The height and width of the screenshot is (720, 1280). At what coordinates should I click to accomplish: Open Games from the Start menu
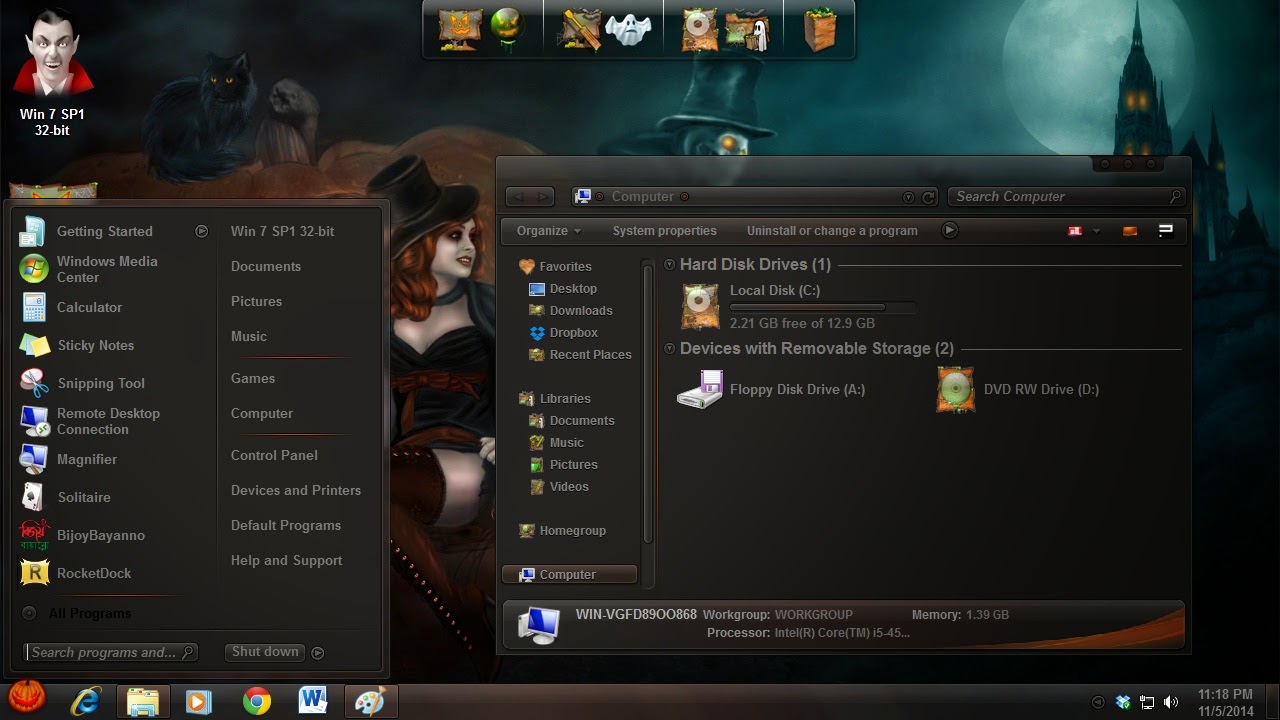point(253,378)
